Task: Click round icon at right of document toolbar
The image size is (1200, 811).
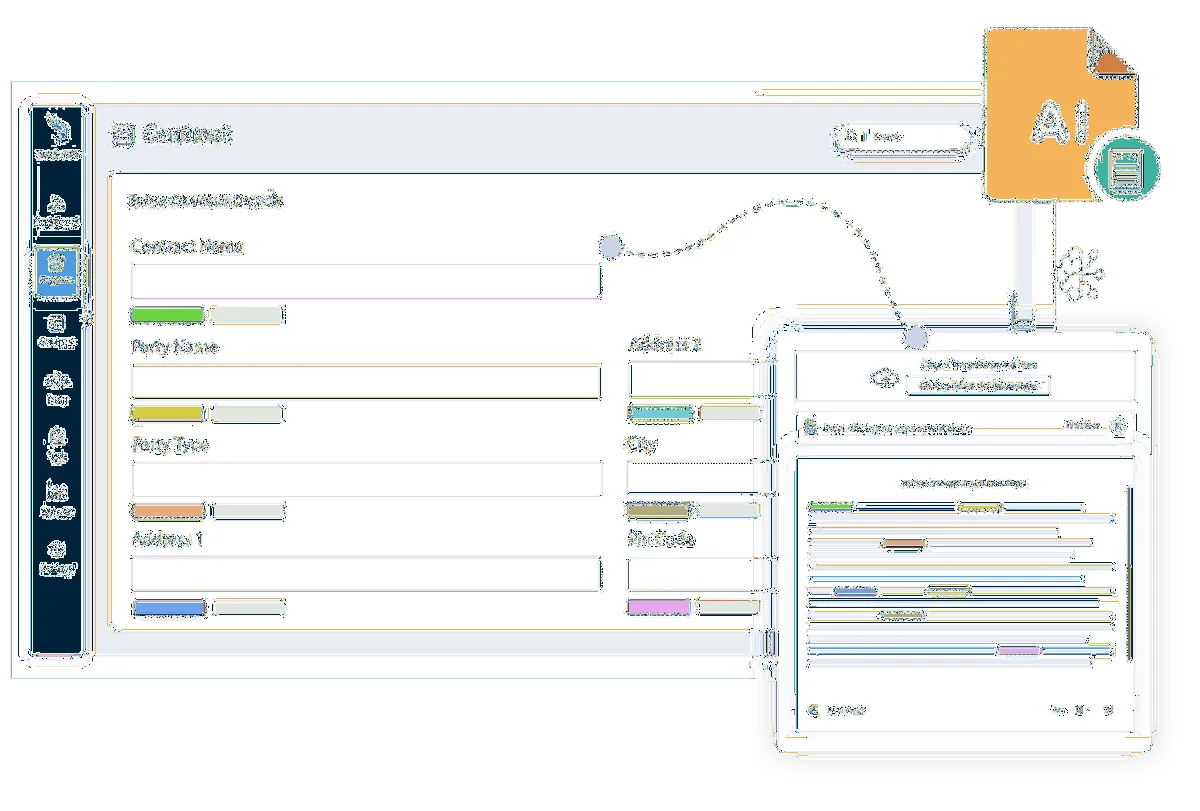Action: 1119,427
